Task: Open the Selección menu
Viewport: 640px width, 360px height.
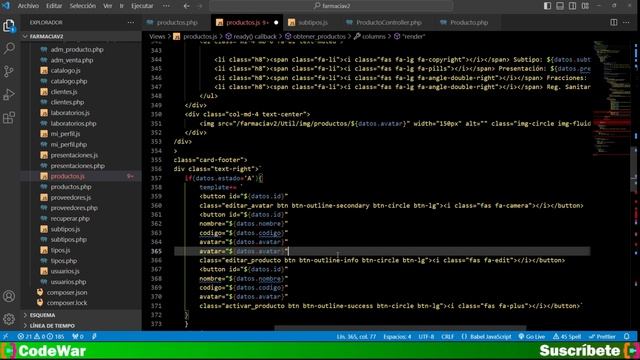Action: [x=82, y=6]
